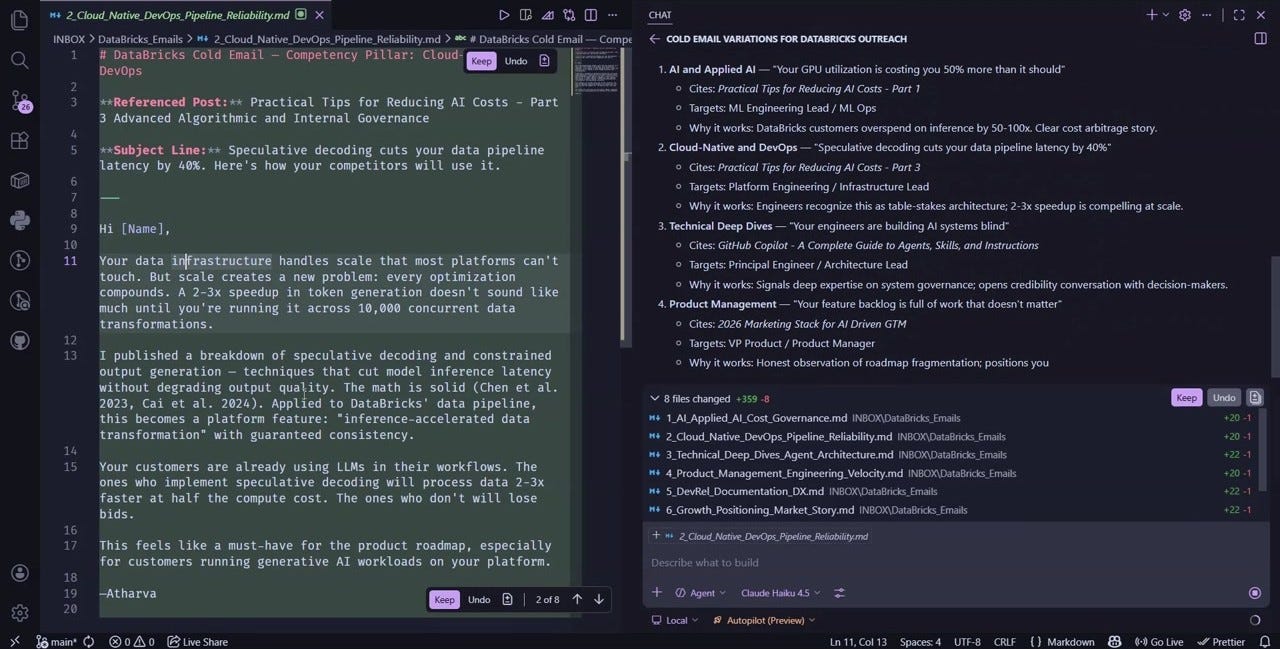
Task: Open the Python icon in activity bar
Action: [x=19, y=221]
